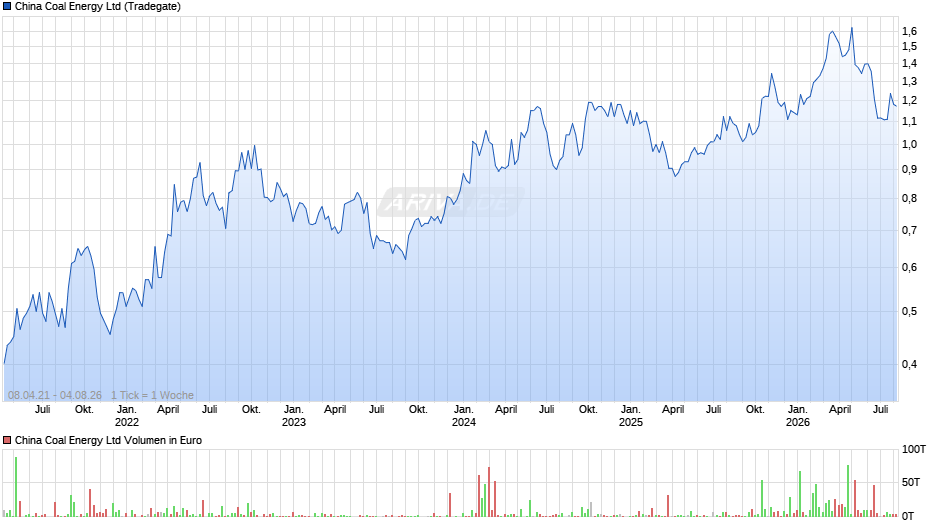This screenshot has width=940, height=526.
Task: Click the highest price peak near April 2026
Action: coord(852,28)
